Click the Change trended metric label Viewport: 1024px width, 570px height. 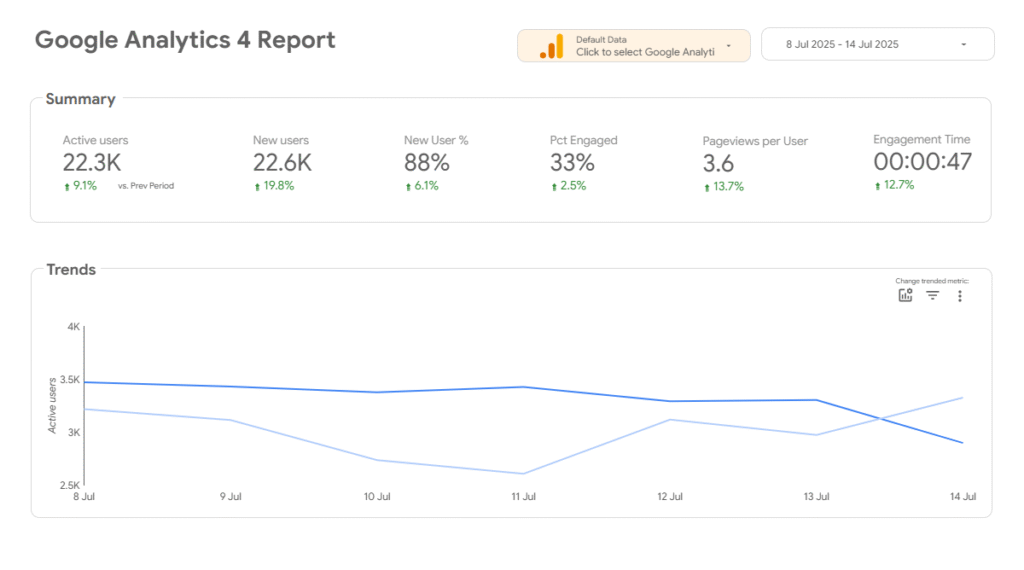(x=932, y=281)
